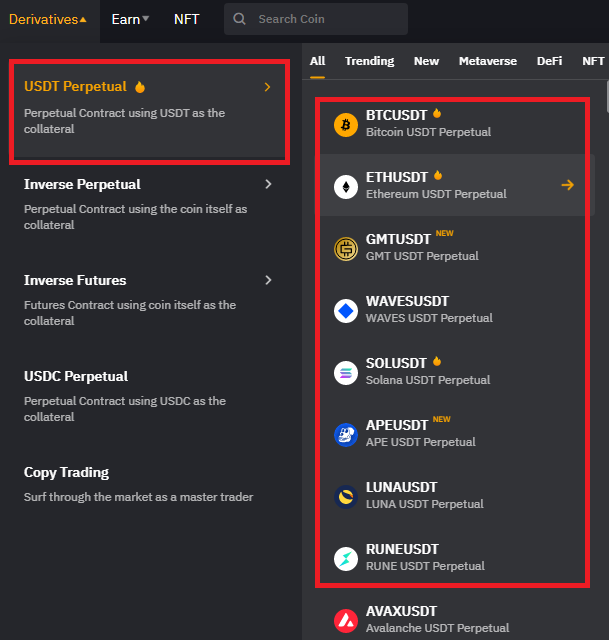609x640 pixels.
Task: Click the Ethereum logo icon
Action: [346, 187]
